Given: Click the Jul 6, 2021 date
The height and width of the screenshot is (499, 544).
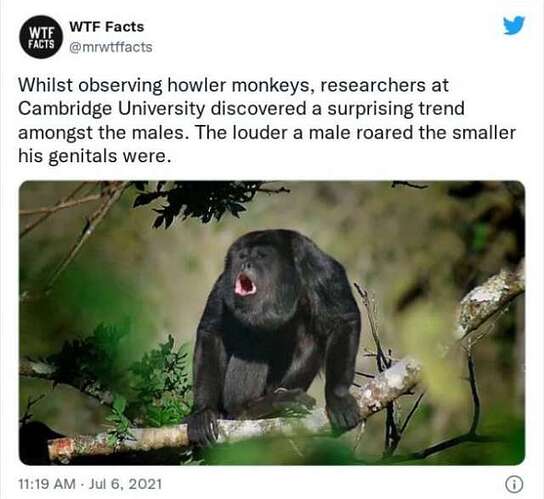Looking at the screenshot, I should tap(125, 484).
